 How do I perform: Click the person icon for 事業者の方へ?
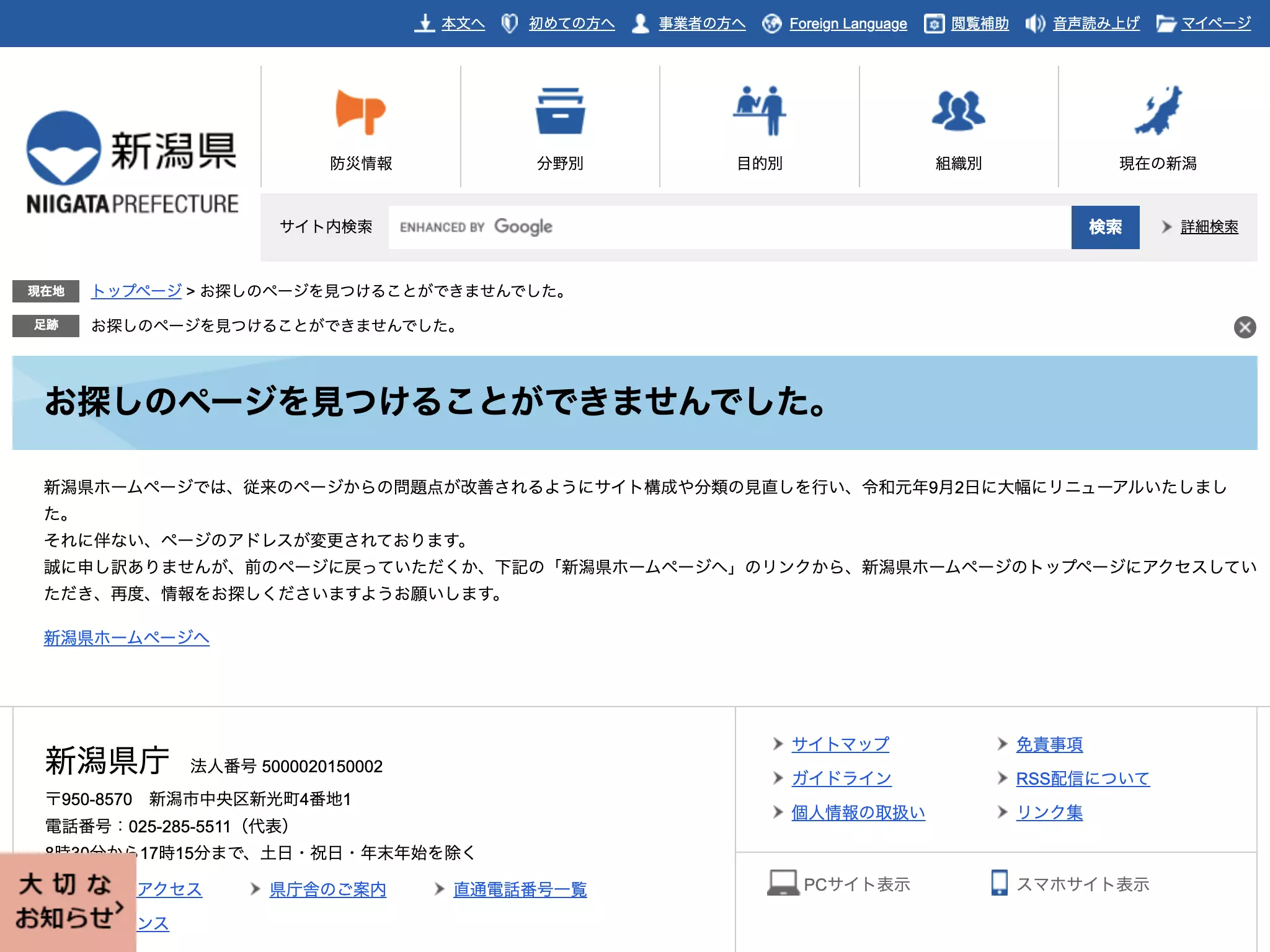(640, 24)
